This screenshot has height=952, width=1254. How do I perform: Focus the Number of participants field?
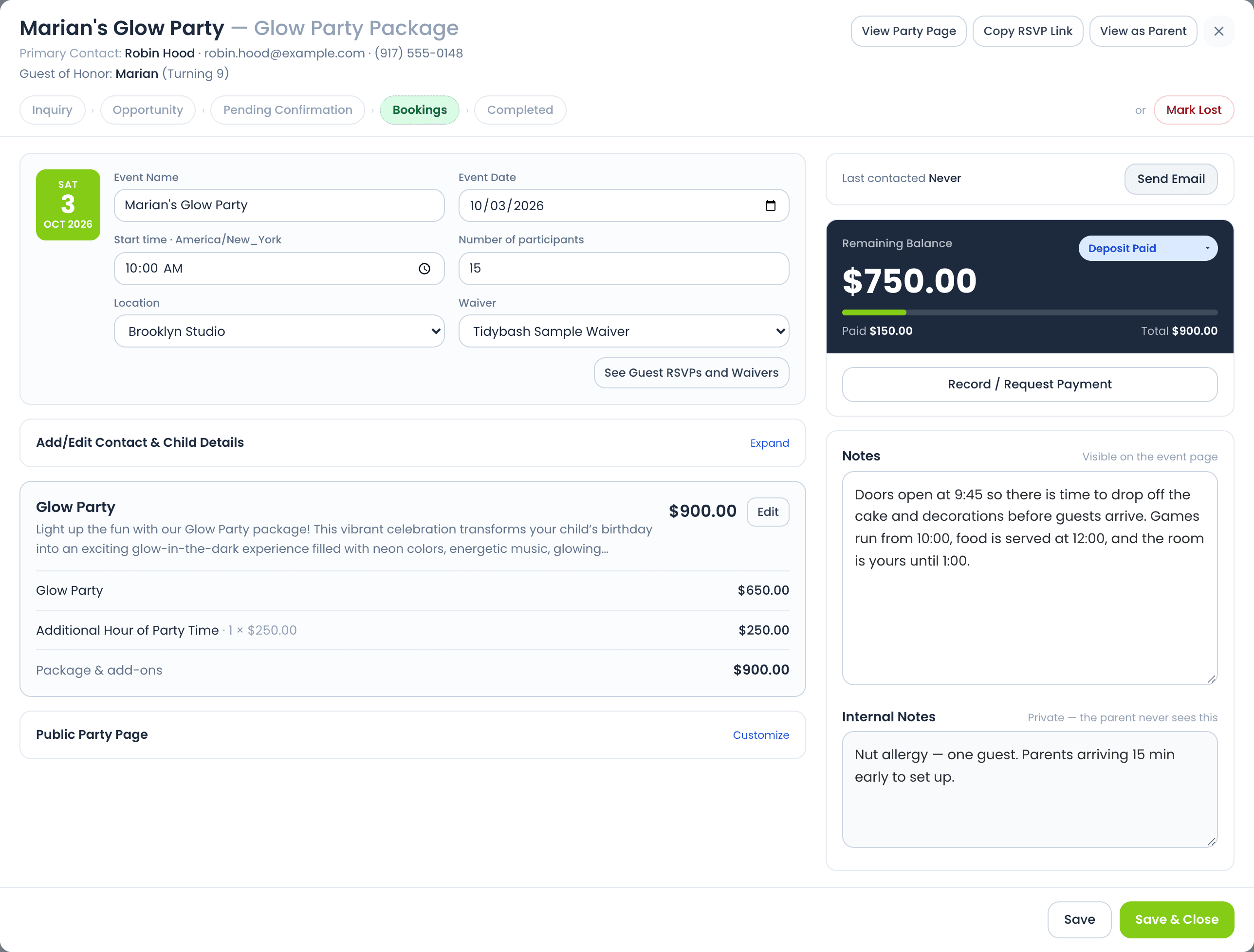point(624,269)
